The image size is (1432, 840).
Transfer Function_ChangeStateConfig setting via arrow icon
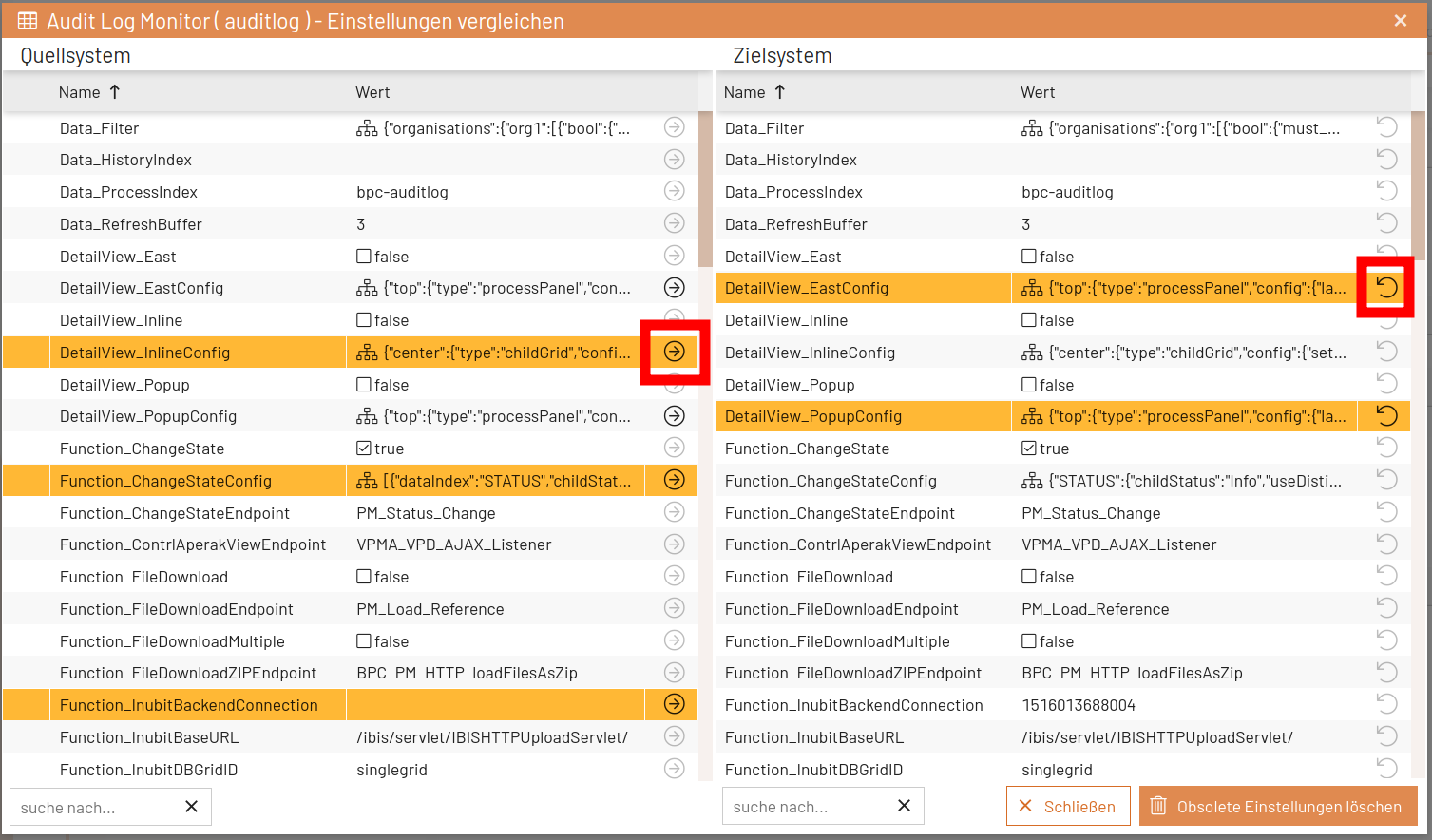[675, 480]
